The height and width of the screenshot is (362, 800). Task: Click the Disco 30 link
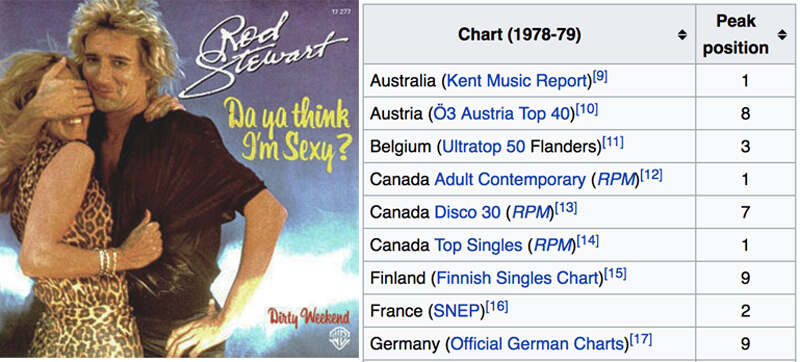pyautogui.click(x=467, y=212)
